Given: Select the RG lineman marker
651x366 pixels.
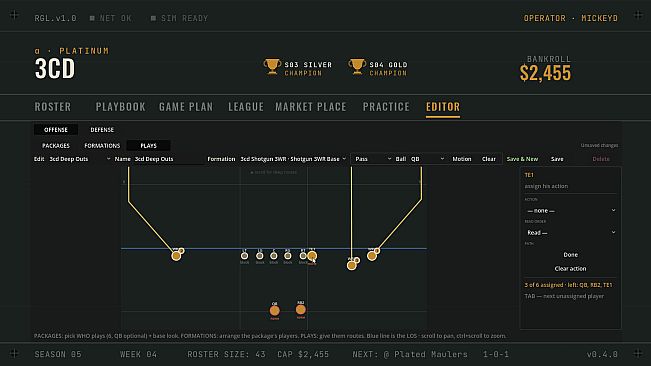Looking at the screenshot, I should (x=288, y=256).
